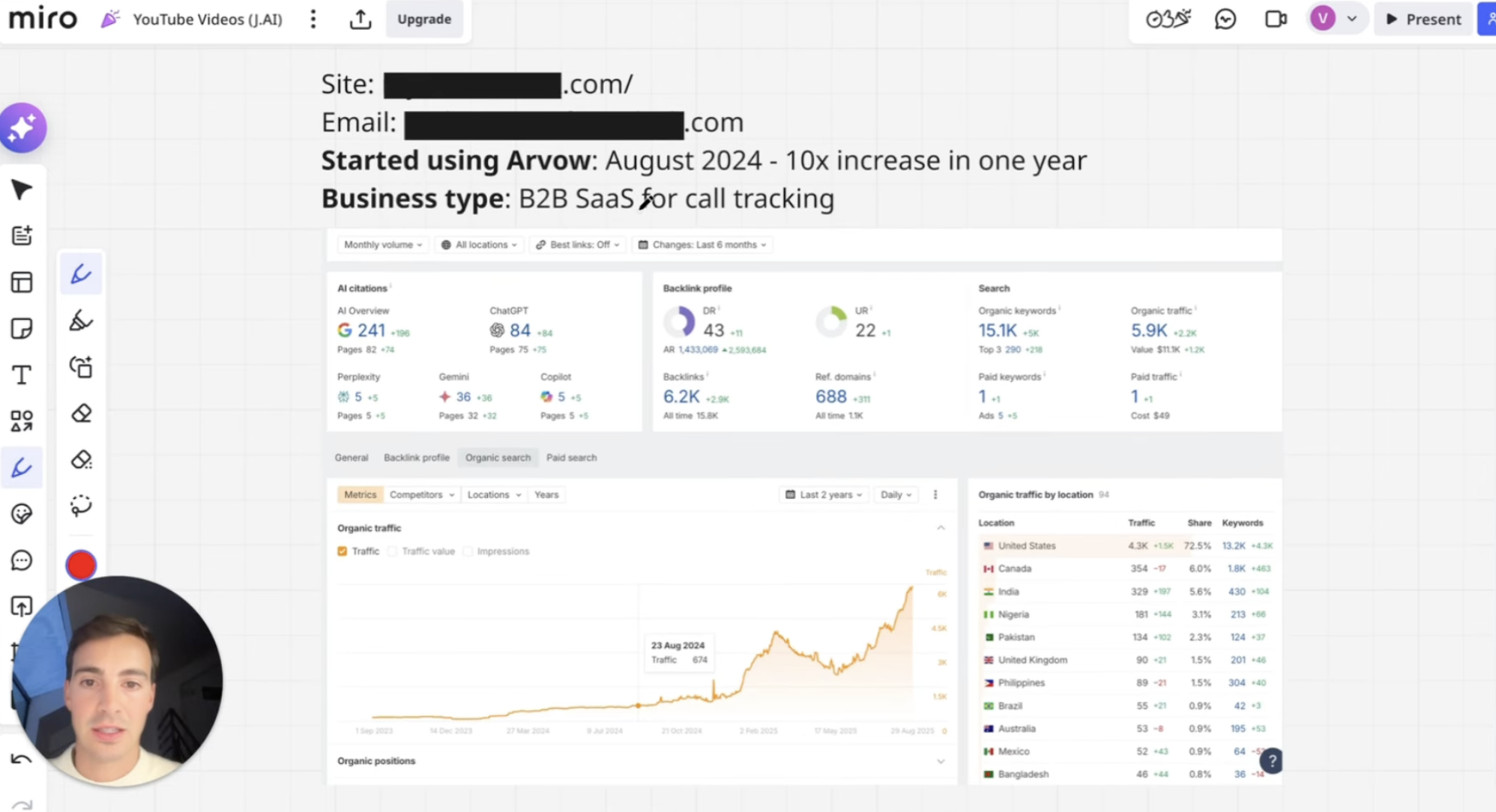Image resolution: width=1496 pixels, height=812 pixels.
Task: Open the Monthly volume dropdown
Action: click(x=382, y=244)
